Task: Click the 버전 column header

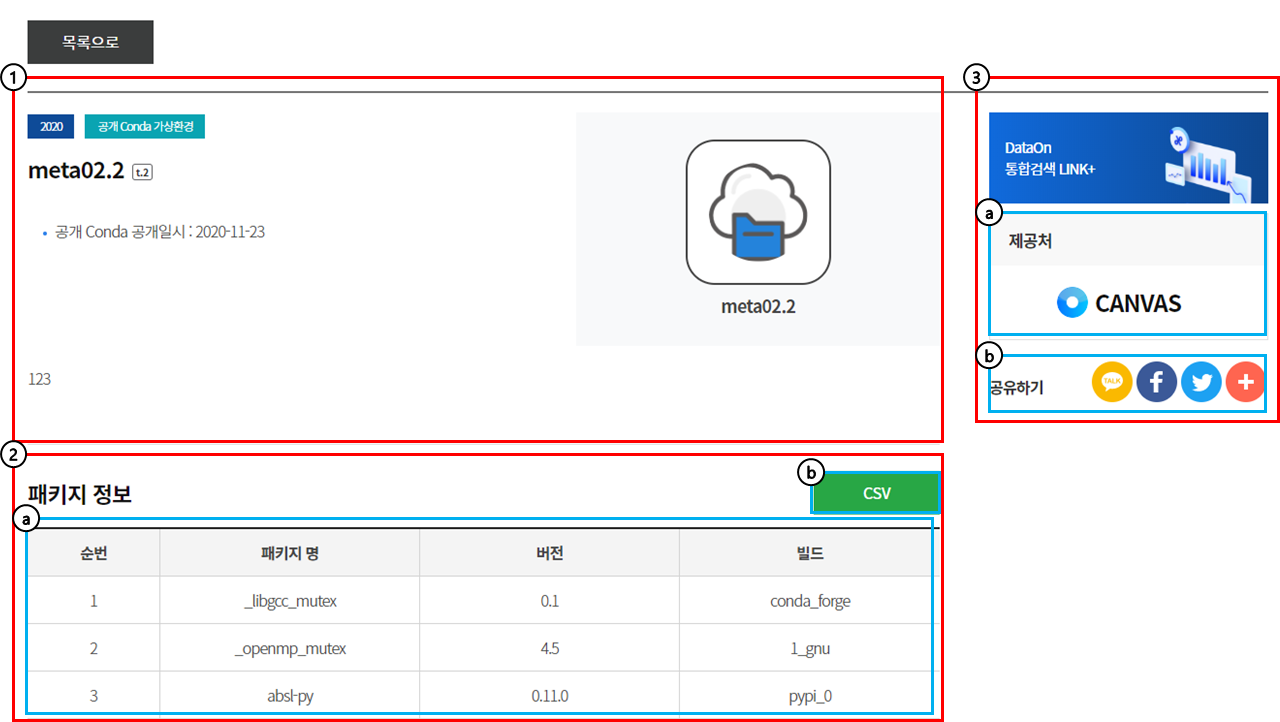Action: click(x=549, y=553)
